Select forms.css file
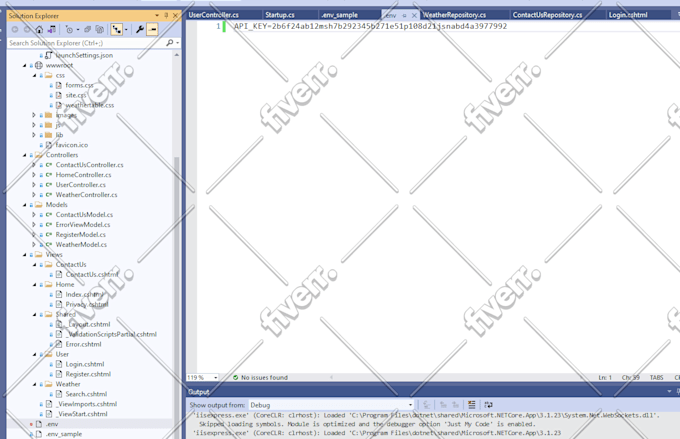Viewport: 680px width, 439px height. (x=79, y=85)
